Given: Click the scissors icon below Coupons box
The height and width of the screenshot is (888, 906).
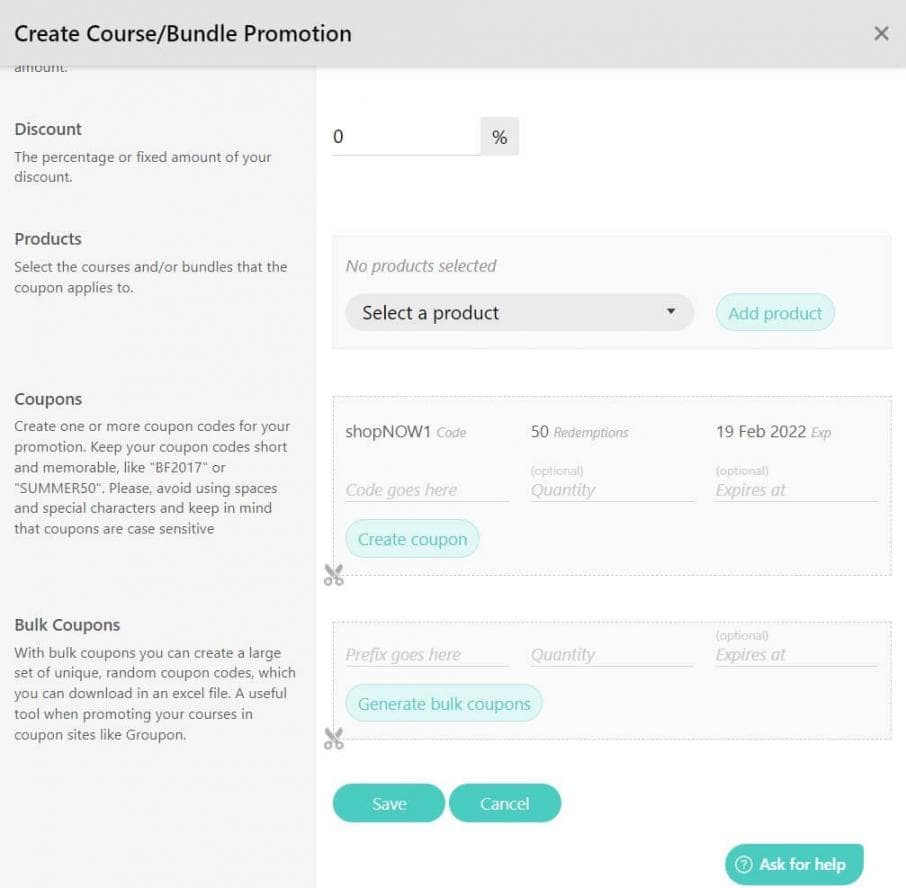Looking at the screenshot, I should coord(334,575).
